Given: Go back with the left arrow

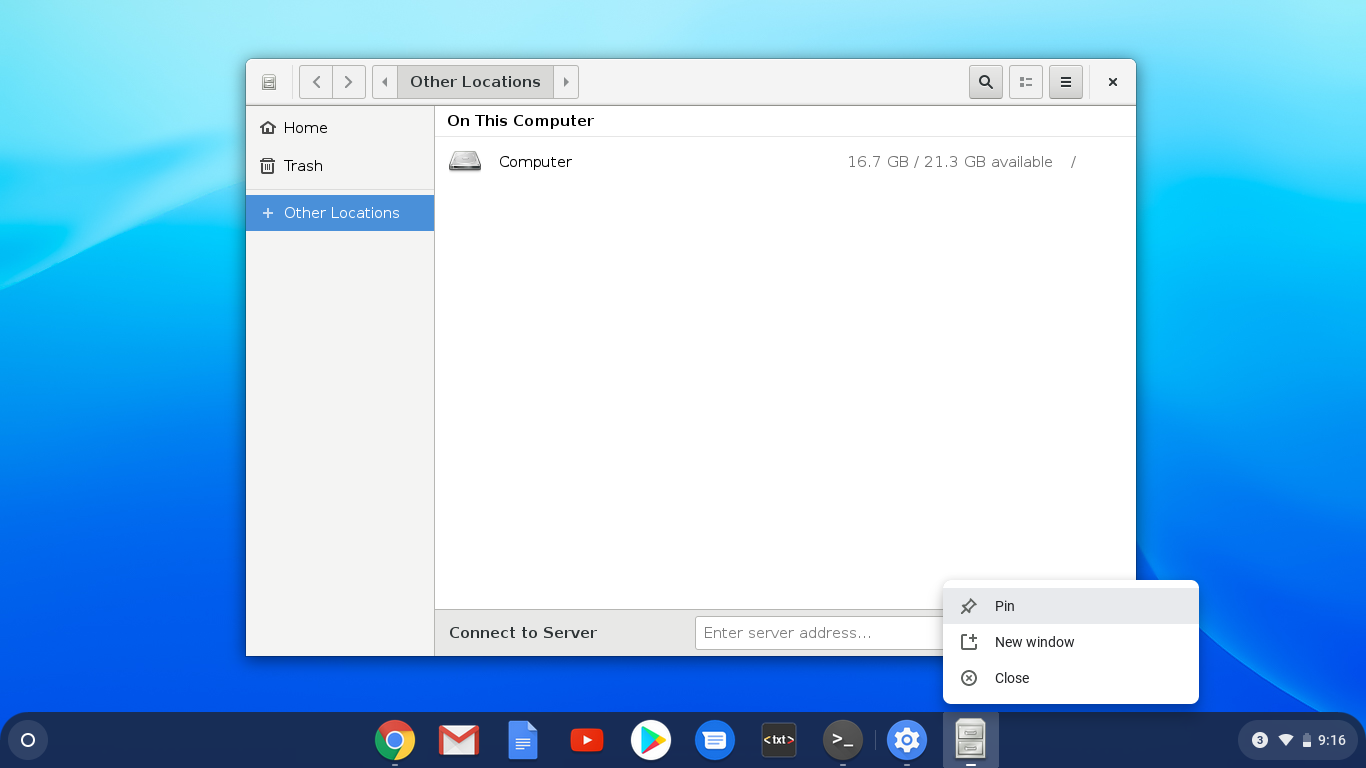Looking at the screenshot, I should [x=316, y=82].
